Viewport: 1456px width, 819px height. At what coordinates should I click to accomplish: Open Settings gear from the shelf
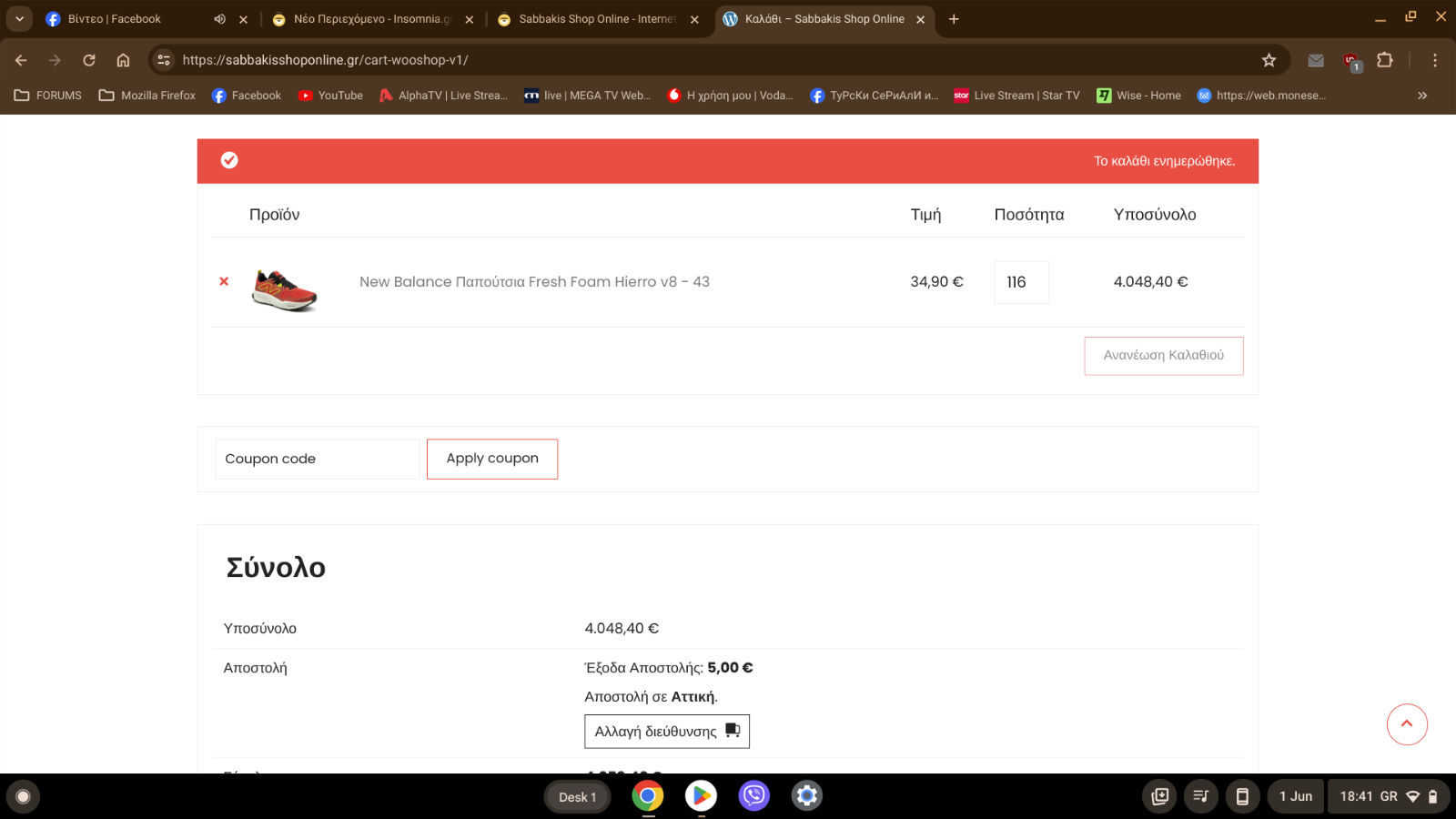[x=807, y=796]
